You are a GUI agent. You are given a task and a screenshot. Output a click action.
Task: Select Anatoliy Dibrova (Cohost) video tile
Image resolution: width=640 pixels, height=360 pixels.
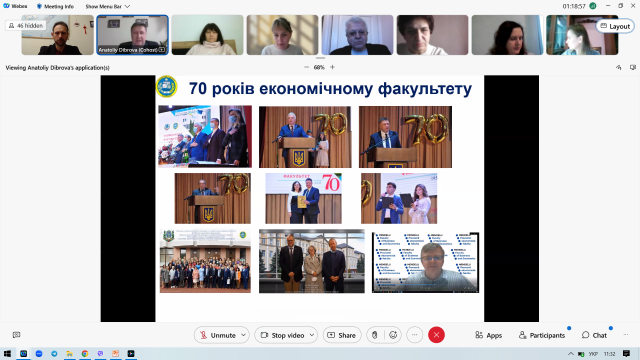click(x=132, y=35)
